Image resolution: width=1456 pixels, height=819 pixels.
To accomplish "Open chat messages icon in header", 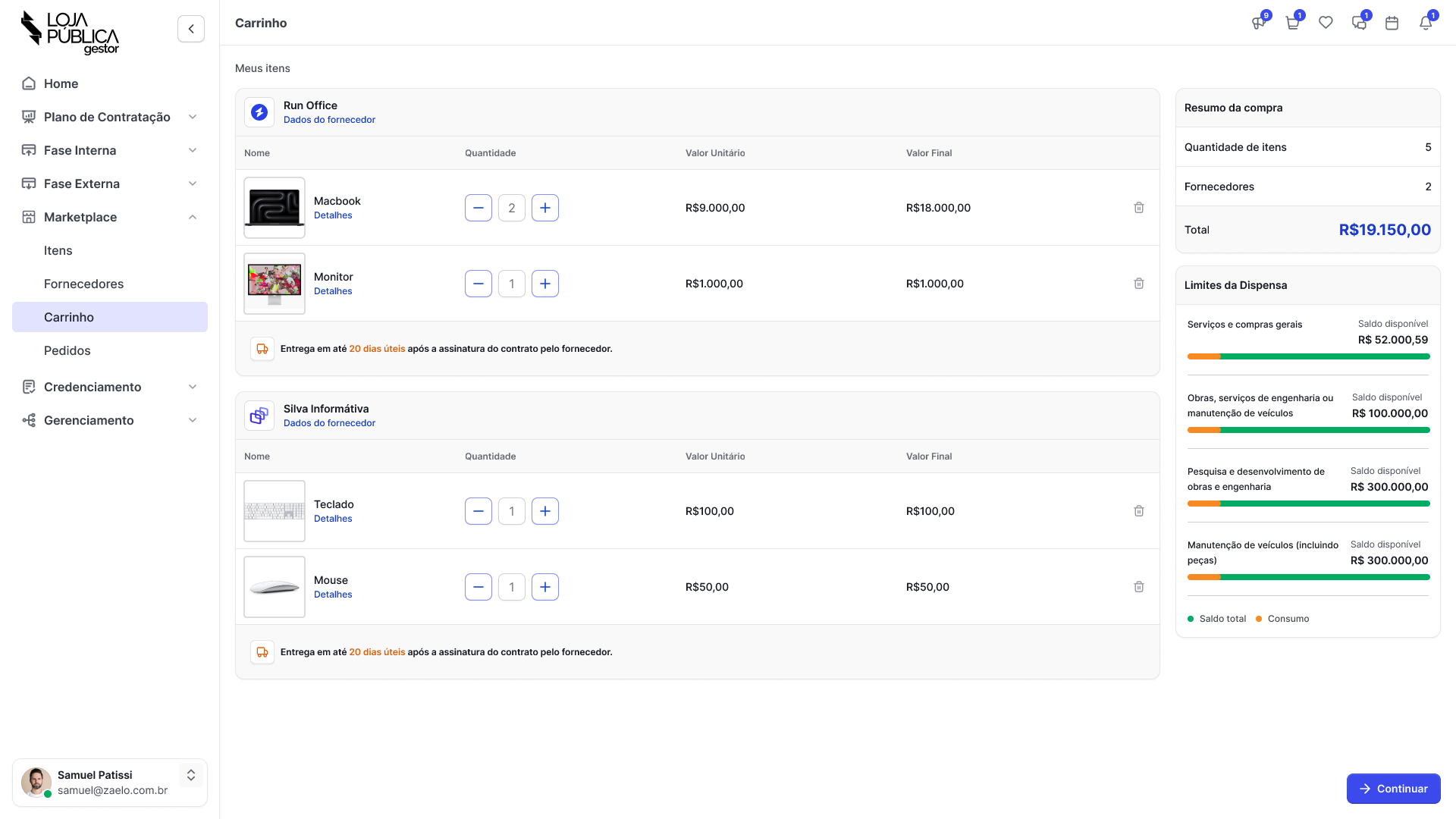I will point(1359,23).
